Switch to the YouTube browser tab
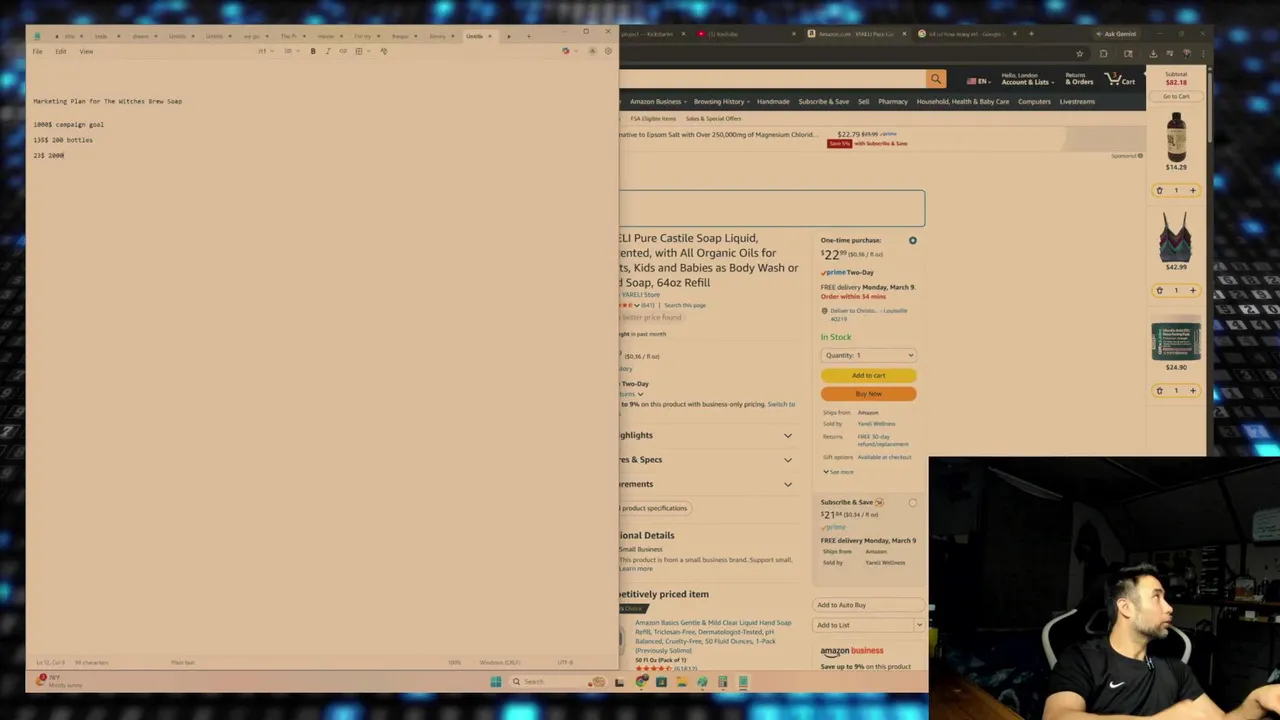This screenshot has height=720, width=1280. pyautogui.click(x=745, y=34)
